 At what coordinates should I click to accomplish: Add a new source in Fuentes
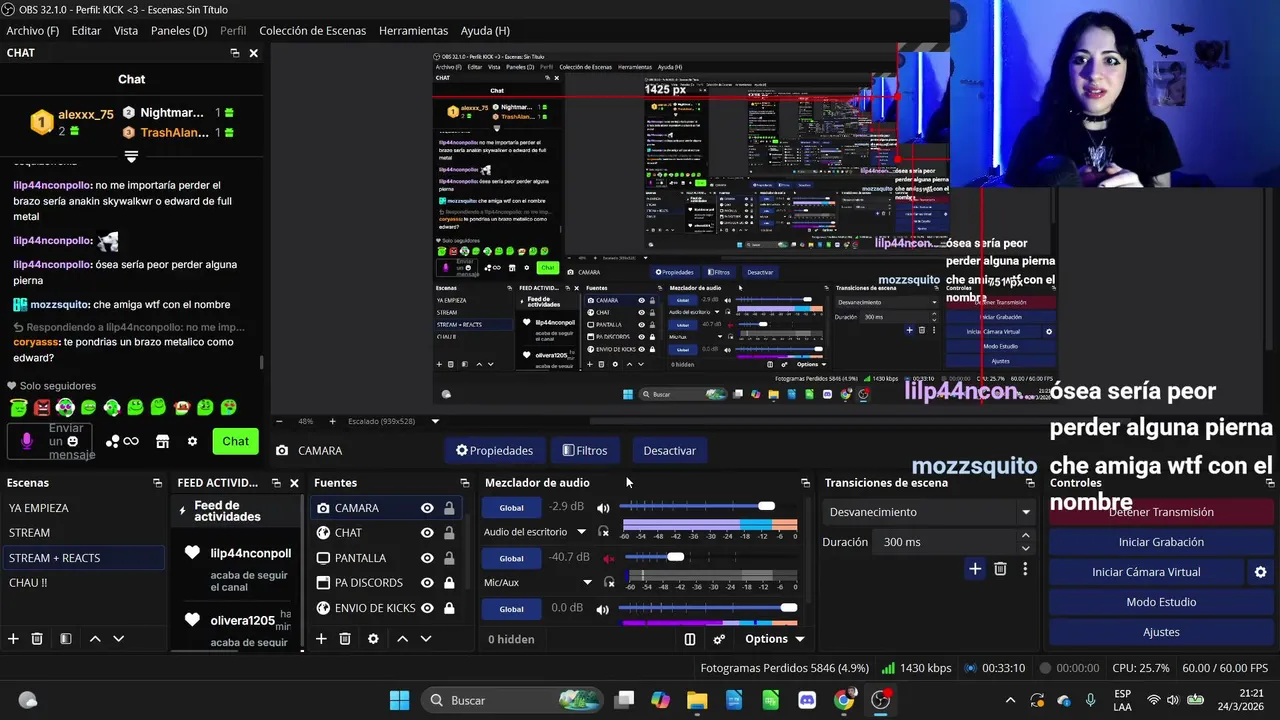pos(321,639)
